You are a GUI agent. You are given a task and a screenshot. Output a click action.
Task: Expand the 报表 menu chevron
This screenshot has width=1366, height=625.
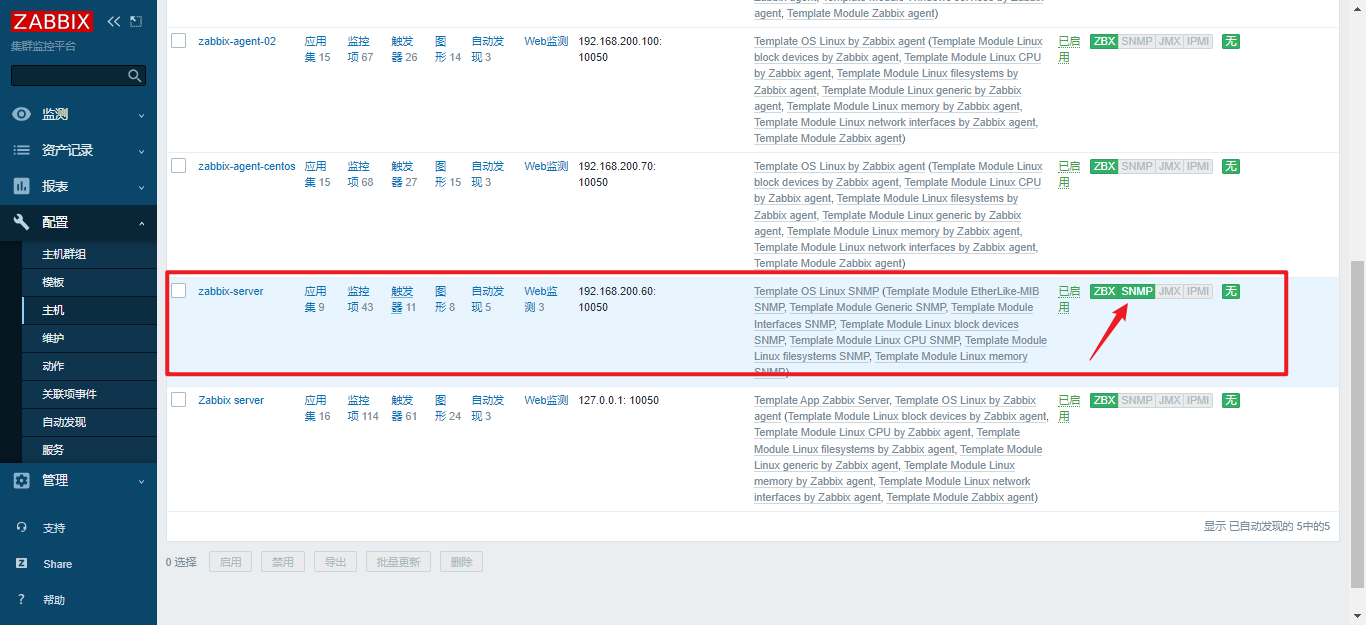pyautogui.click(x=141, y=187)
